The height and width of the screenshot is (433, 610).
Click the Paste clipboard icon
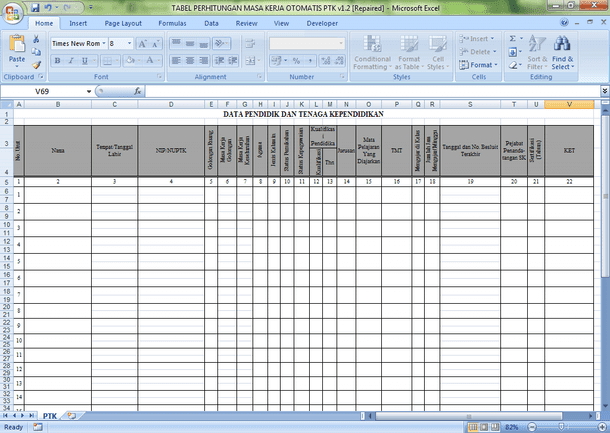(17, 44)
